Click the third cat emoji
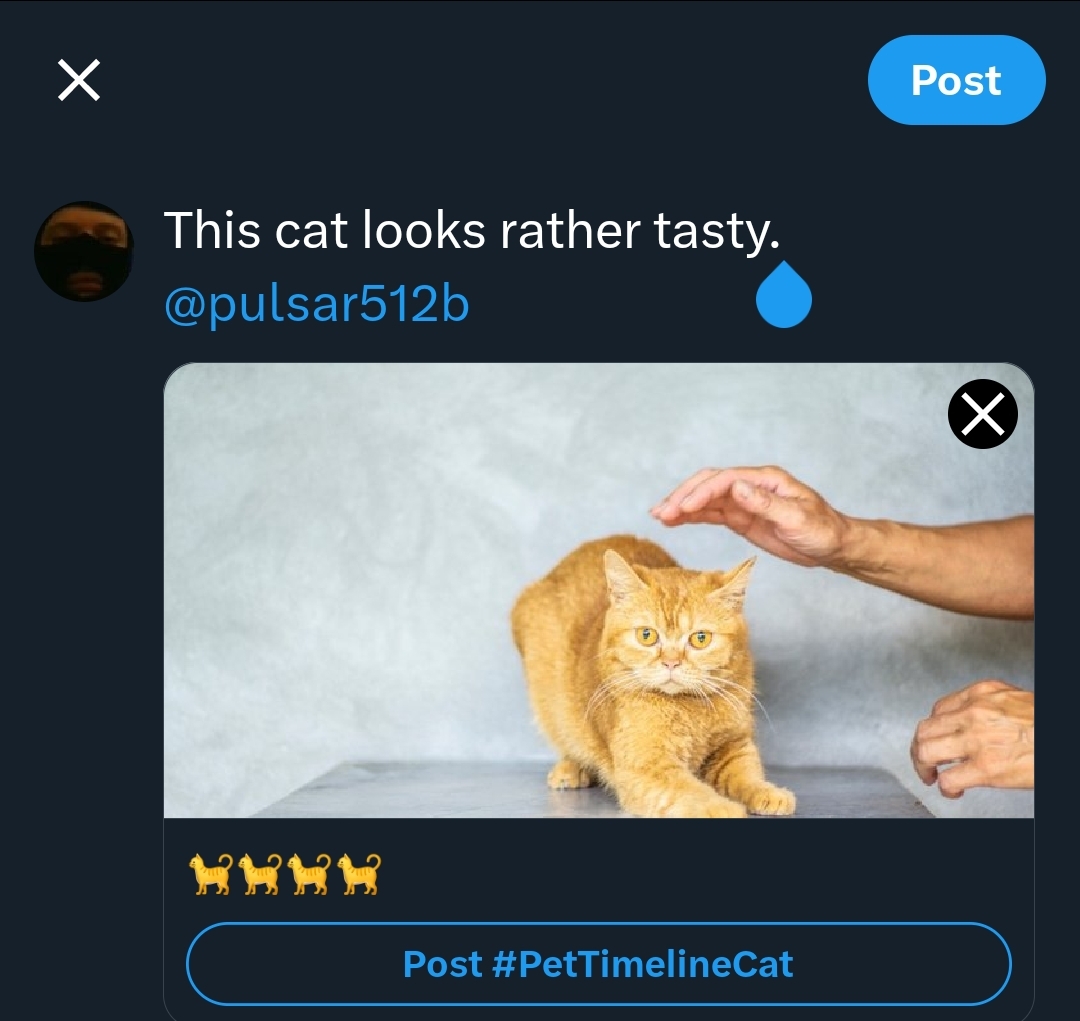 (309, 874)
